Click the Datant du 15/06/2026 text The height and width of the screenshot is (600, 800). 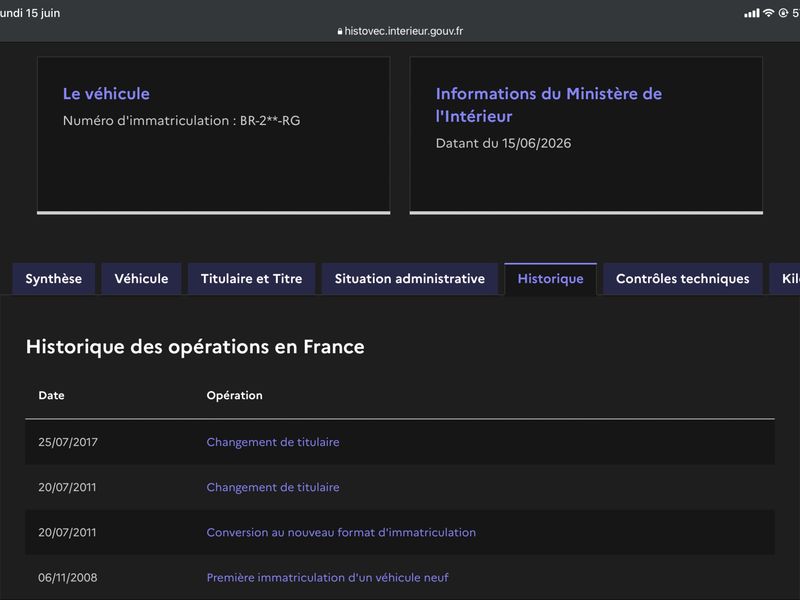click(504, 143)
